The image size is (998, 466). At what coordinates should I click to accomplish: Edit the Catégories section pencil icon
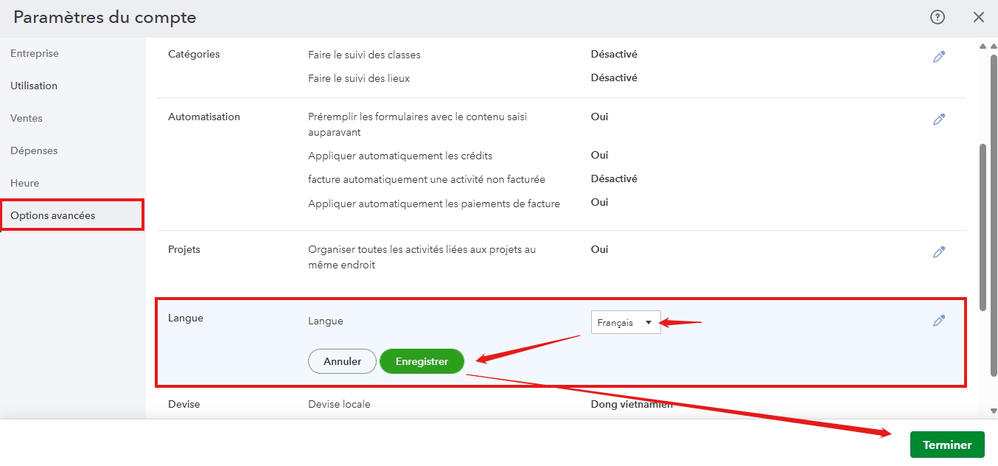939,57
